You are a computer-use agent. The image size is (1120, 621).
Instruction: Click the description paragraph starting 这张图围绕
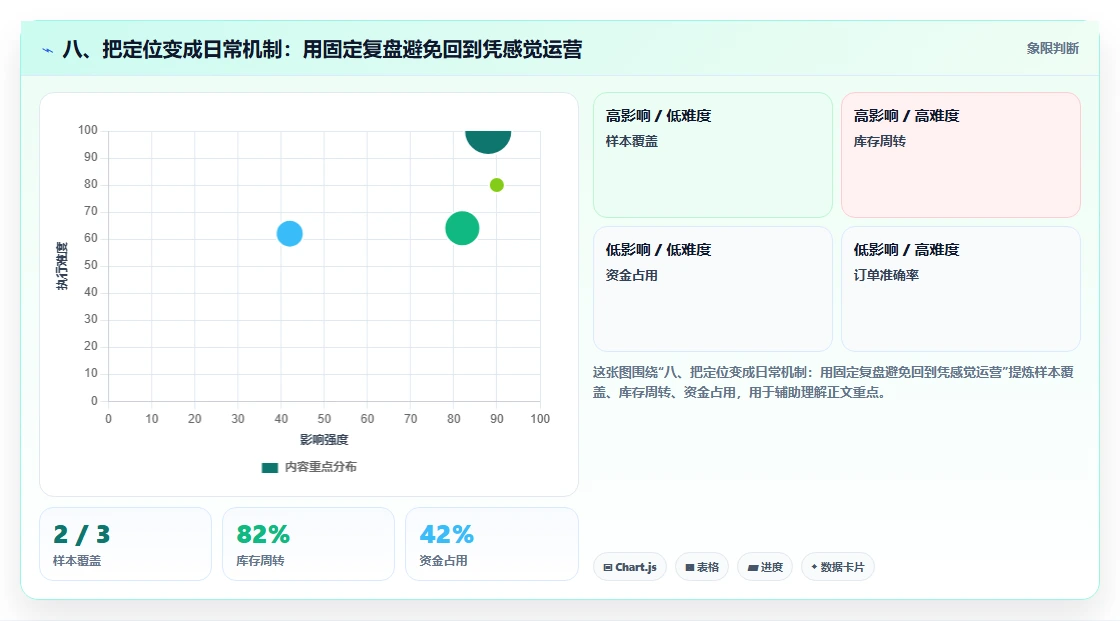(834, 382)
